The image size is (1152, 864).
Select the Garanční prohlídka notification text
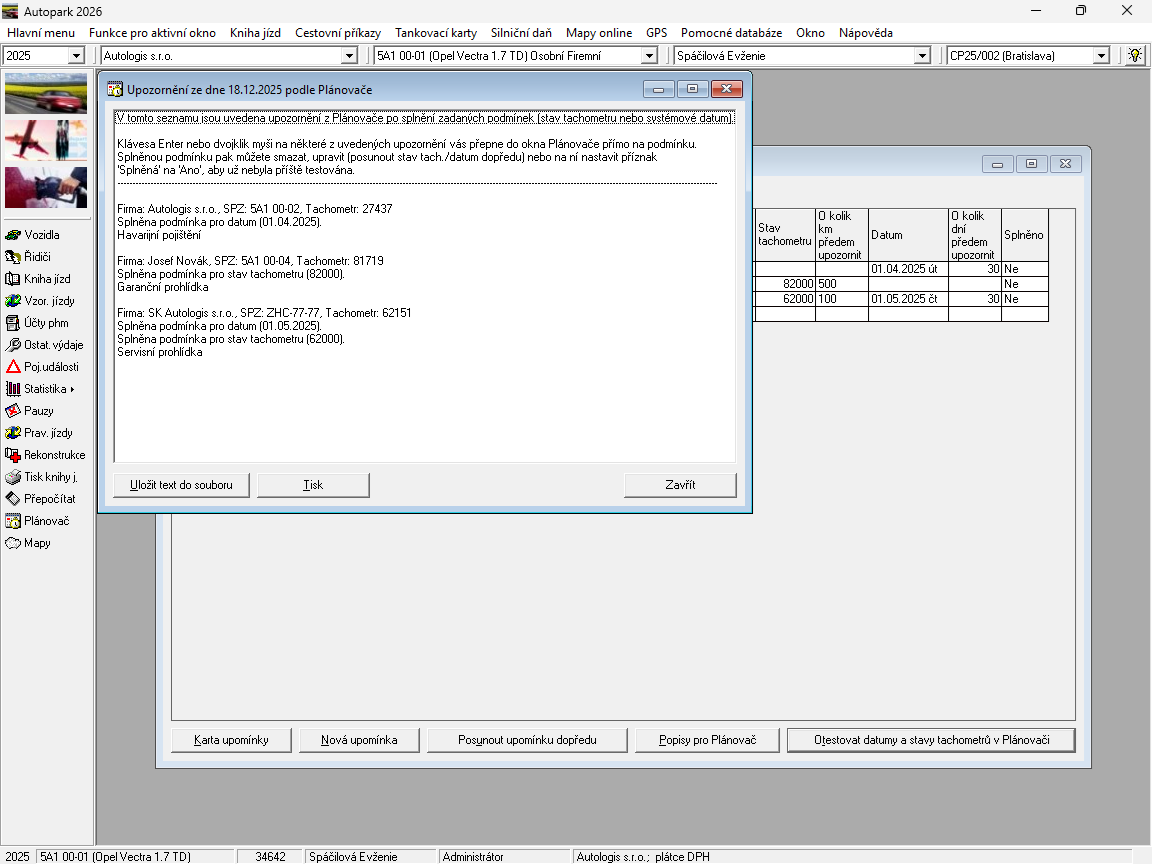coord(163,287)
